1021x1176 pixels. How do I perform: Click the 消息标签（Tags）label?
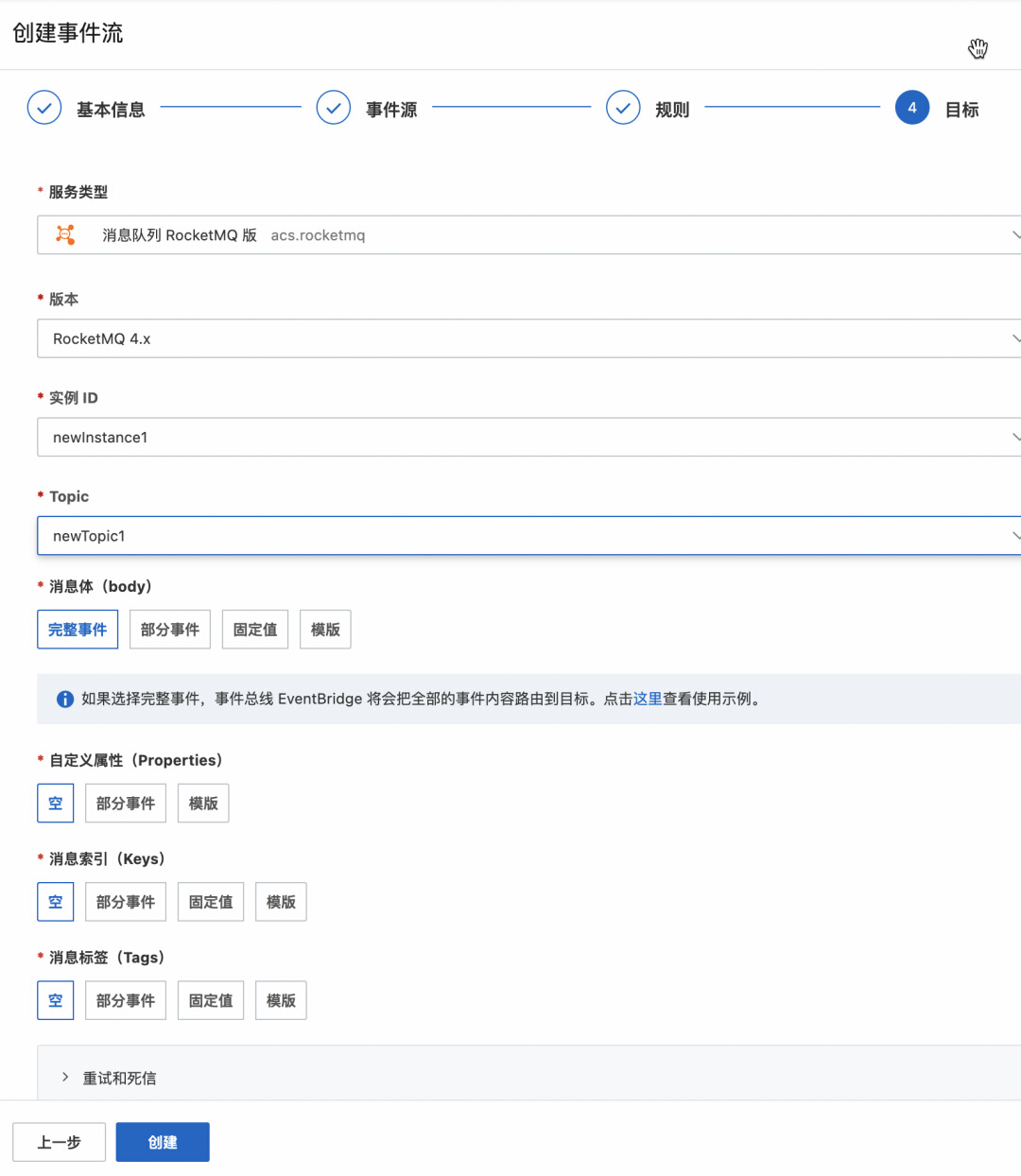[107, 957]
